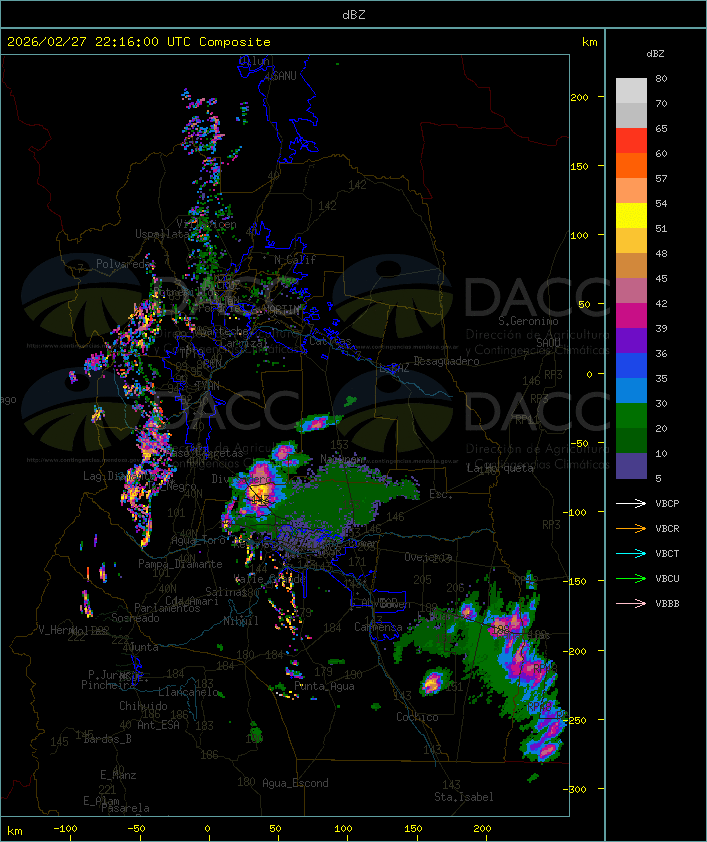Click the cyan VBCT arrow icon
707x842 pixels.
(x=631, y=553)
